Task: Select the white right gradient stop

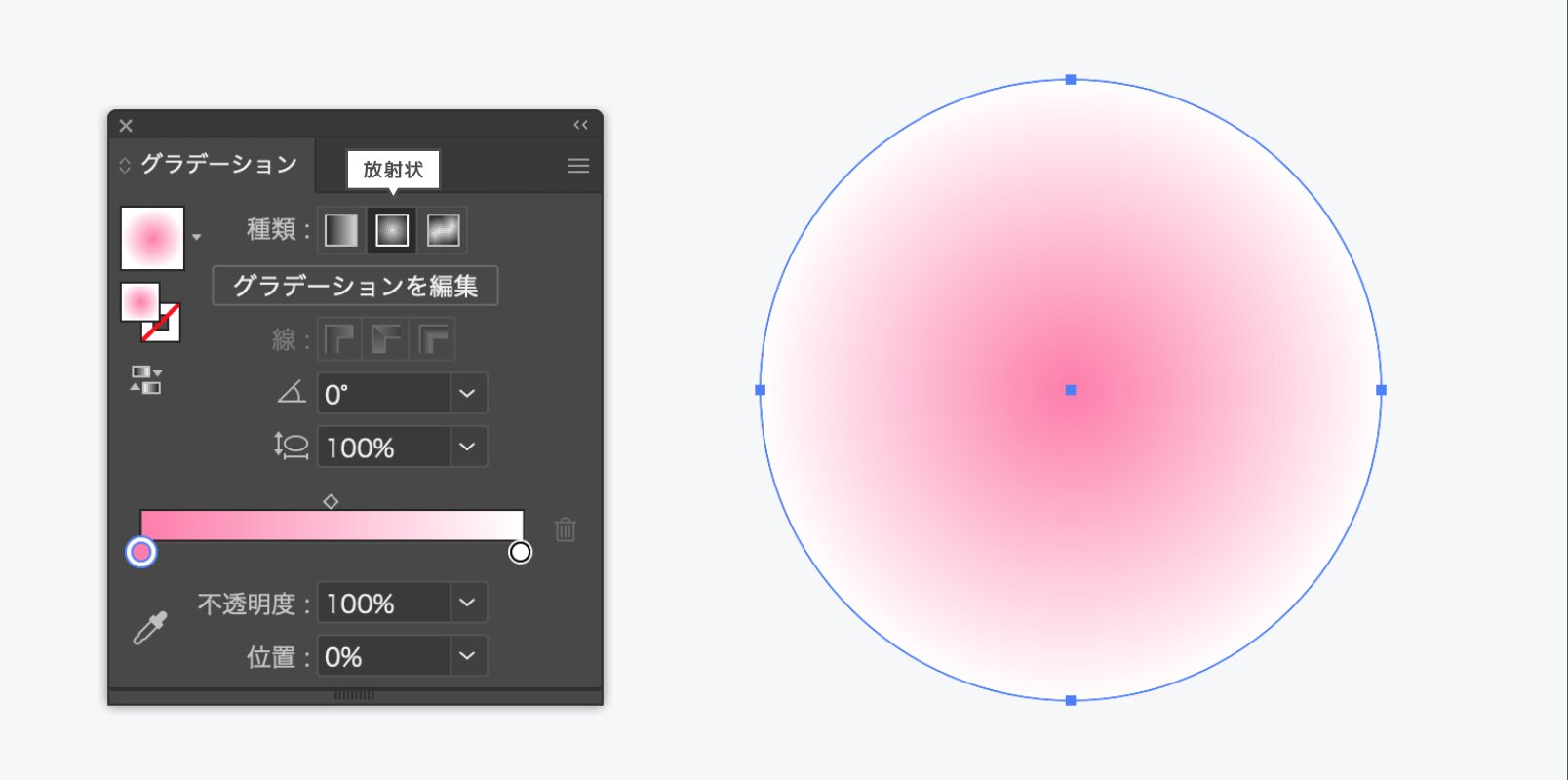Action: [521, 553]
